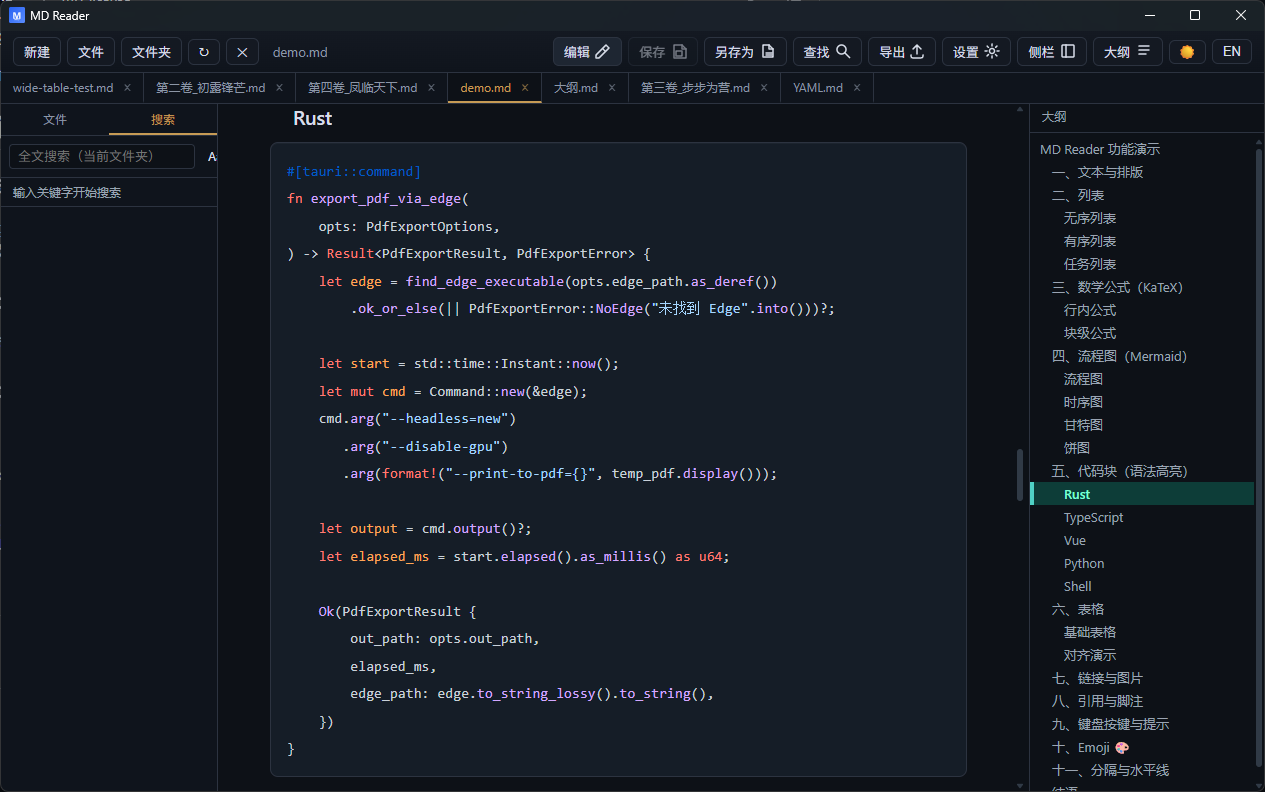
Task: Close the wide-table-test.md tab
Action: pyautogui.click(x=127, y=88)
